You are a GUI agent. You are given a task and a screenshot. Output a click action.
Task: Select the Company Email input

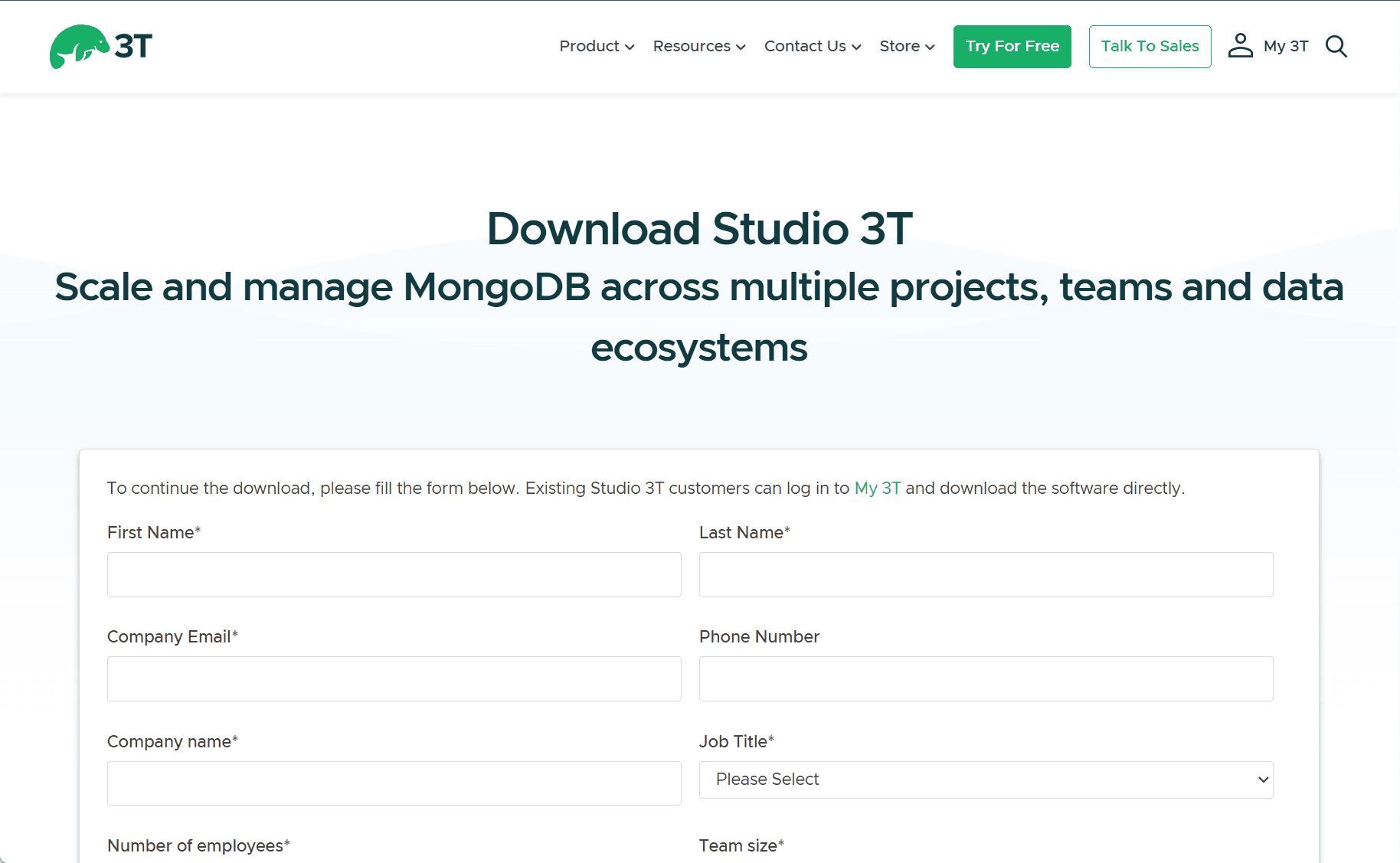[394, 678]
